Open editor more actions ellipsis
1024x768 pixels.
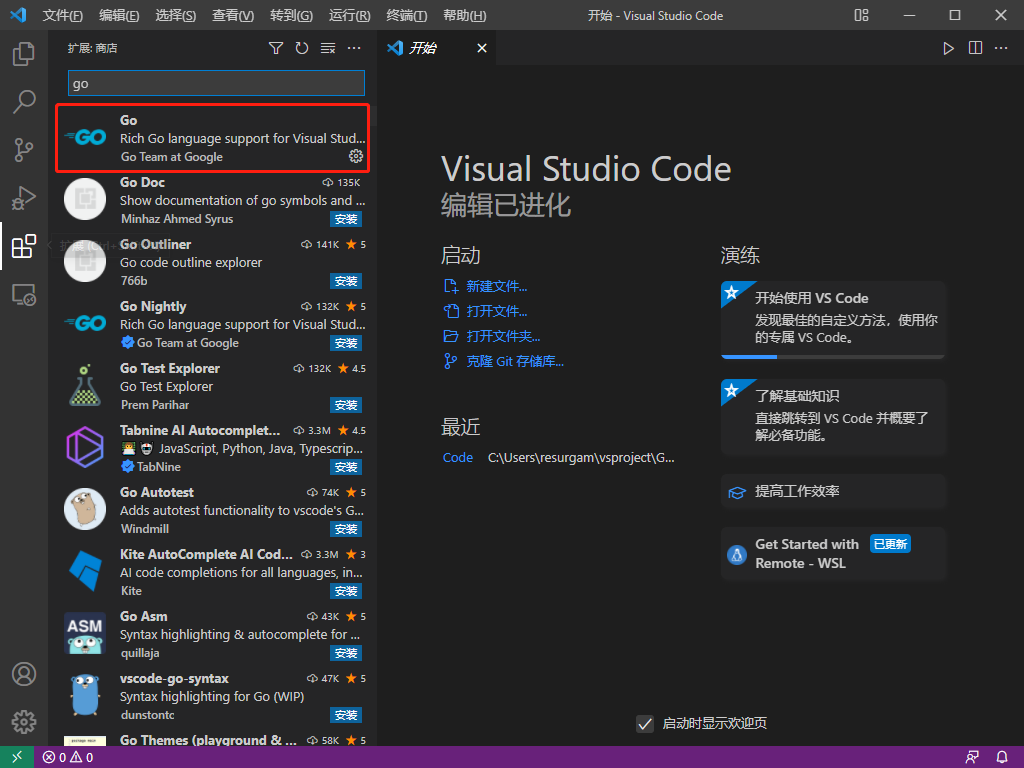click(x=1001, y=48)
